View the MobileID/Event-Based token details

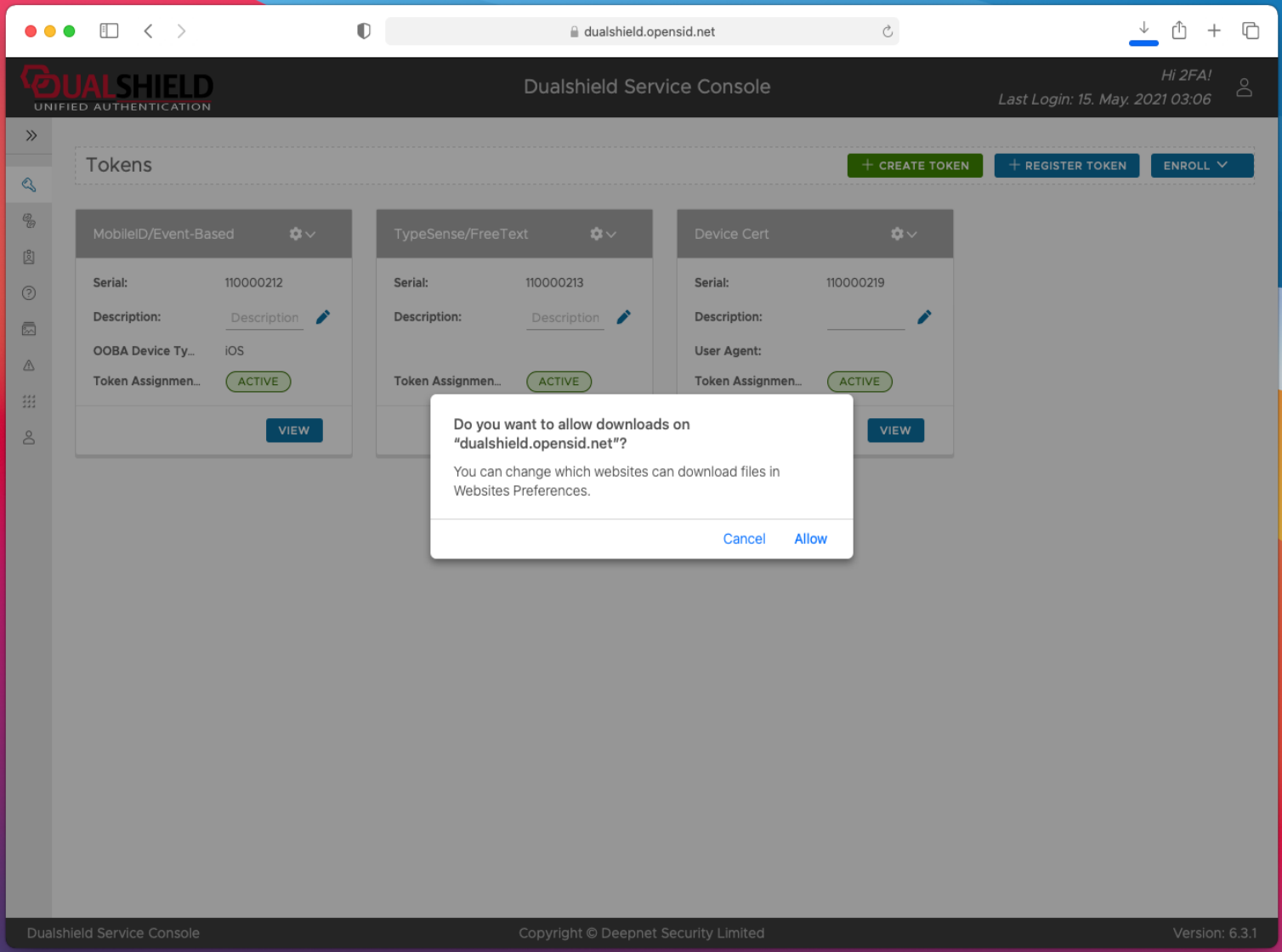click(x=294, y=430)
